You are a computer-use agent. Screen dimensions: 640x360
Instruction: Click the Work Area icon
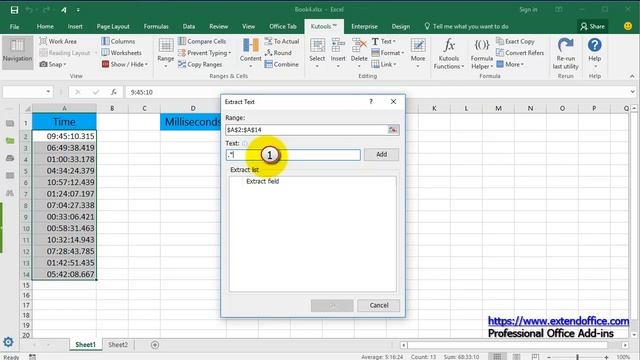[x=43, y=41]
